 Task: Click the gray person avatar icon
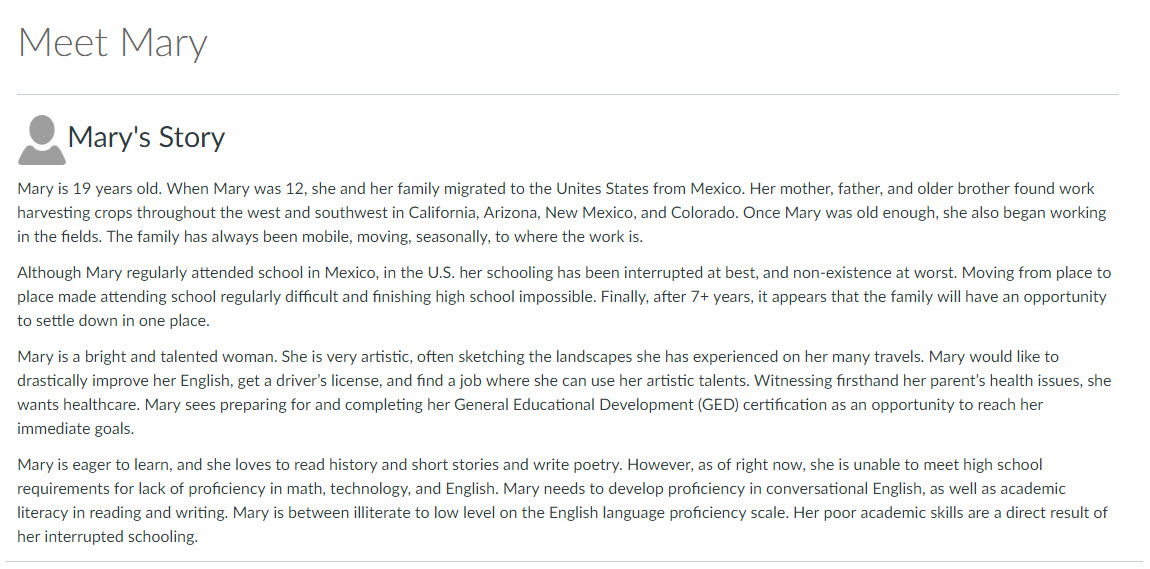click(x=42, y=139)
